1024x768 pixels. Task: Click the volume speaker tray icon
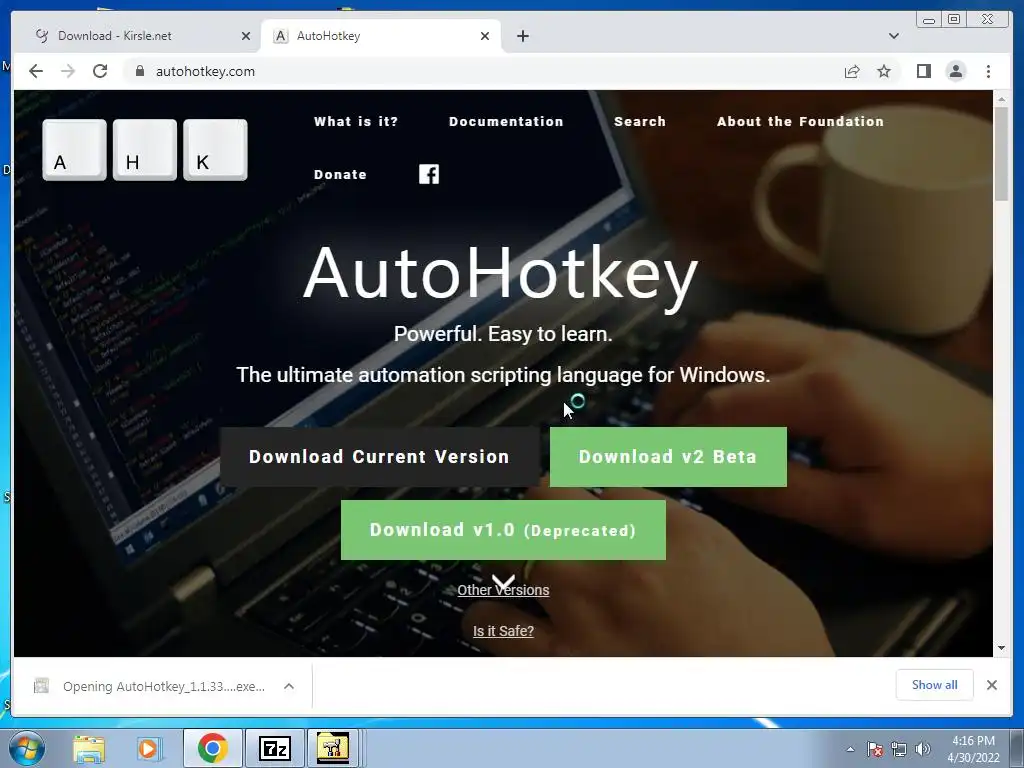pos(923,749)
